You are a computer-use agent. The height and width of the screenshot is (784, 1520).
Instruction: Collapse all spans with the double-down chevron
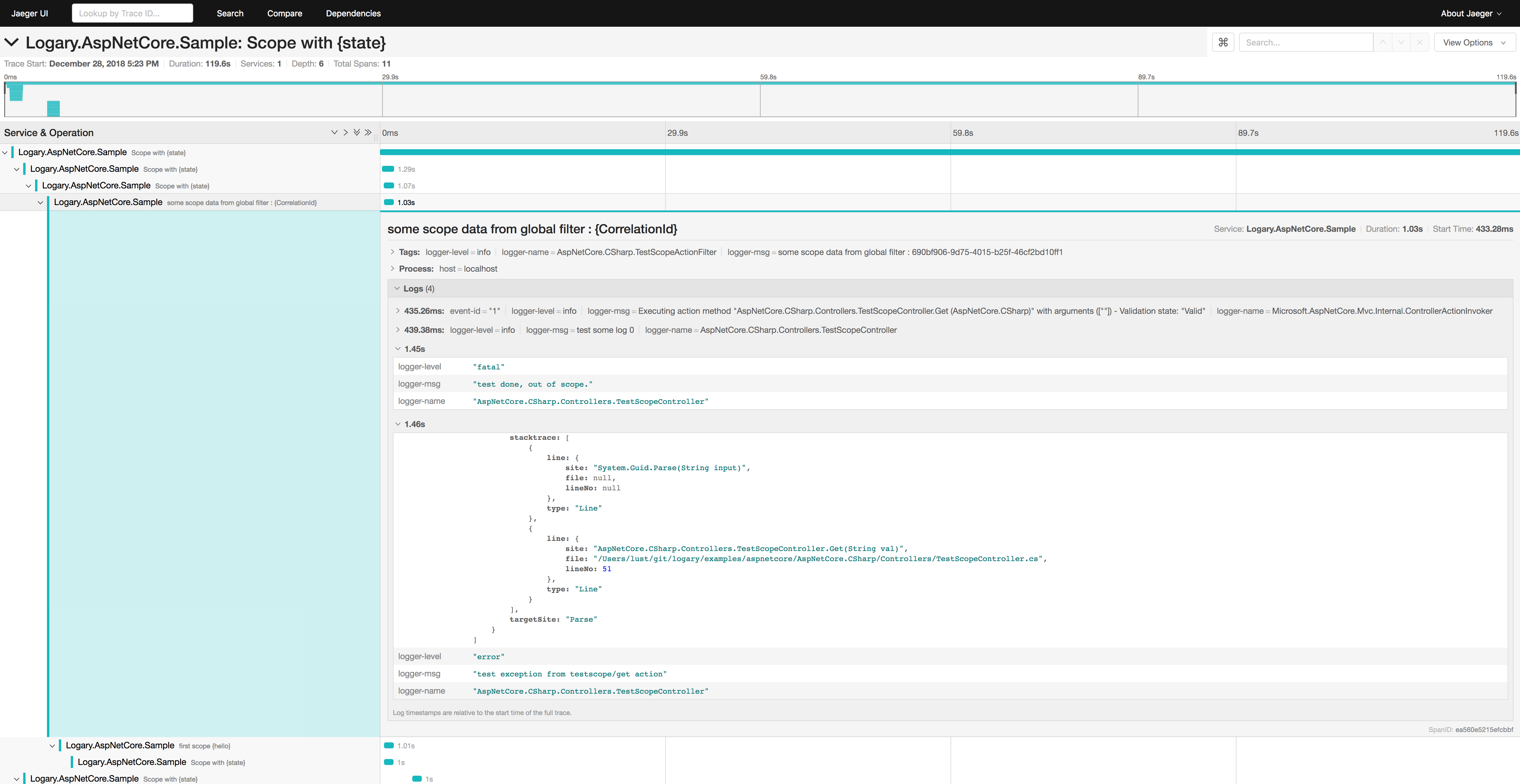[x=356, y=133]
